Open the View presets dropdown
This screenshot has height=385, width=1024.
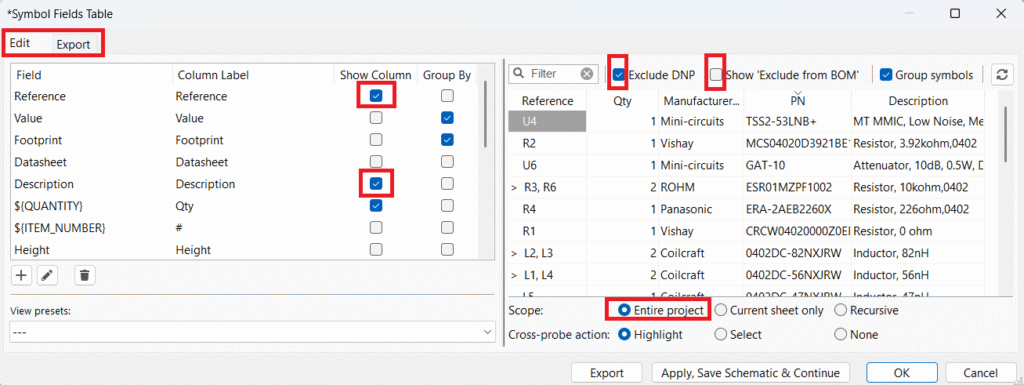click(x=253, y=332)
